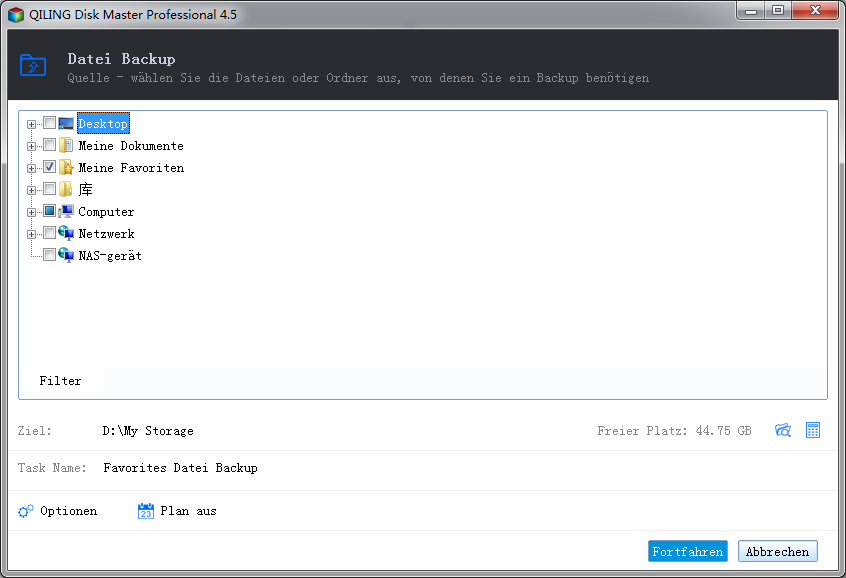Expand the Desktop tree node
Image resolution: width=846 pixels, height=578 pixels.
click(31, 124)
